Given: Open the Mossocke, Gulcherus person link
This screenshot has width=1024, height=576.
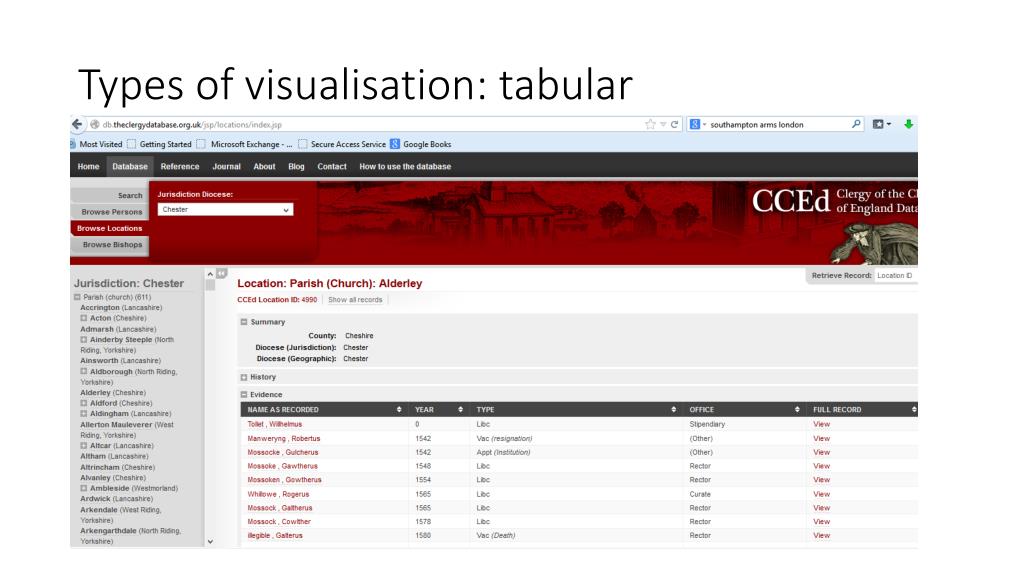Looking at the screenshot, I should click(283, 452).
